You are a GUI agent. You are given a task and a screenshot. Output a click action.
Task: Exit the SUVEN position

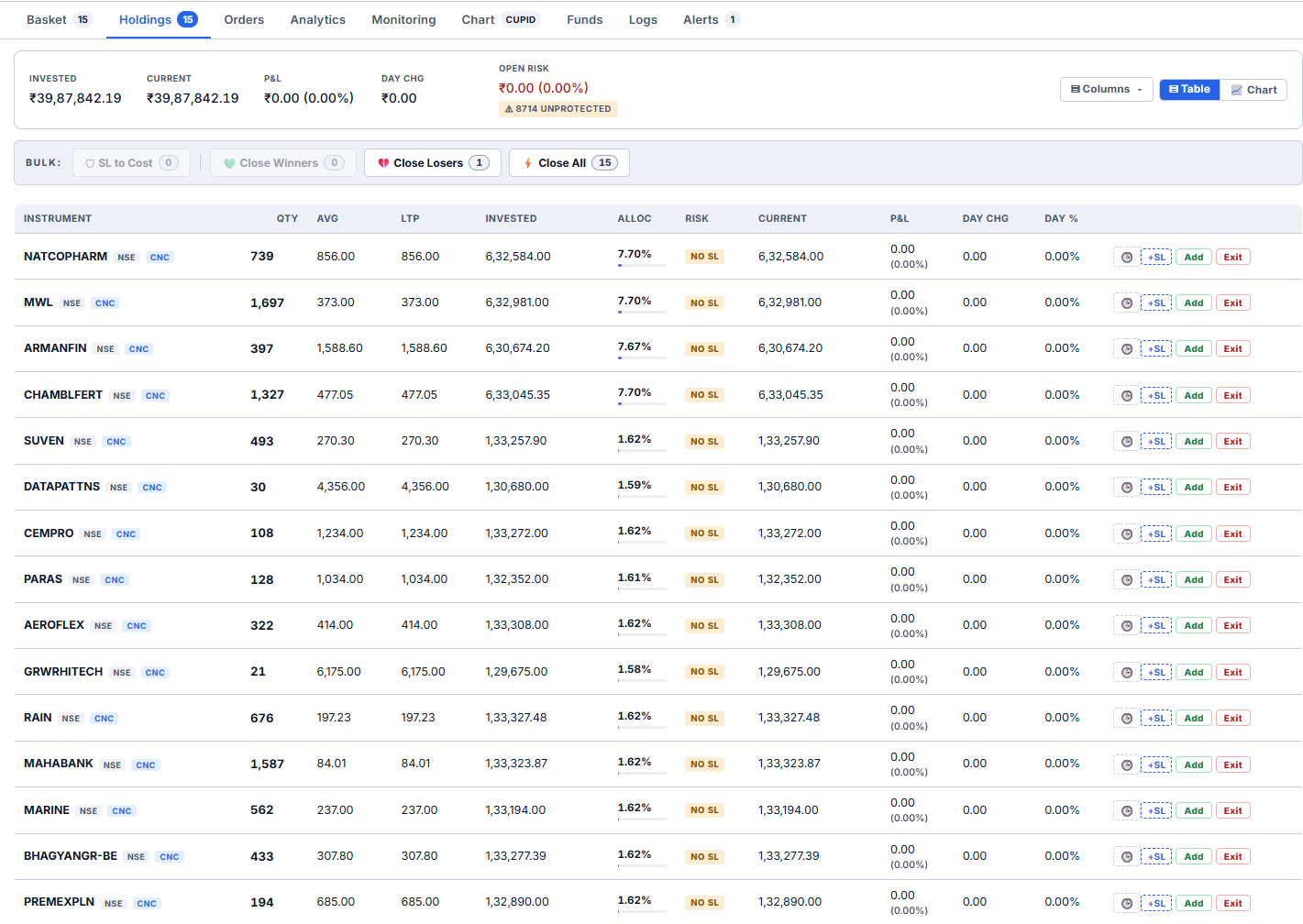(x=1233, y=442)
